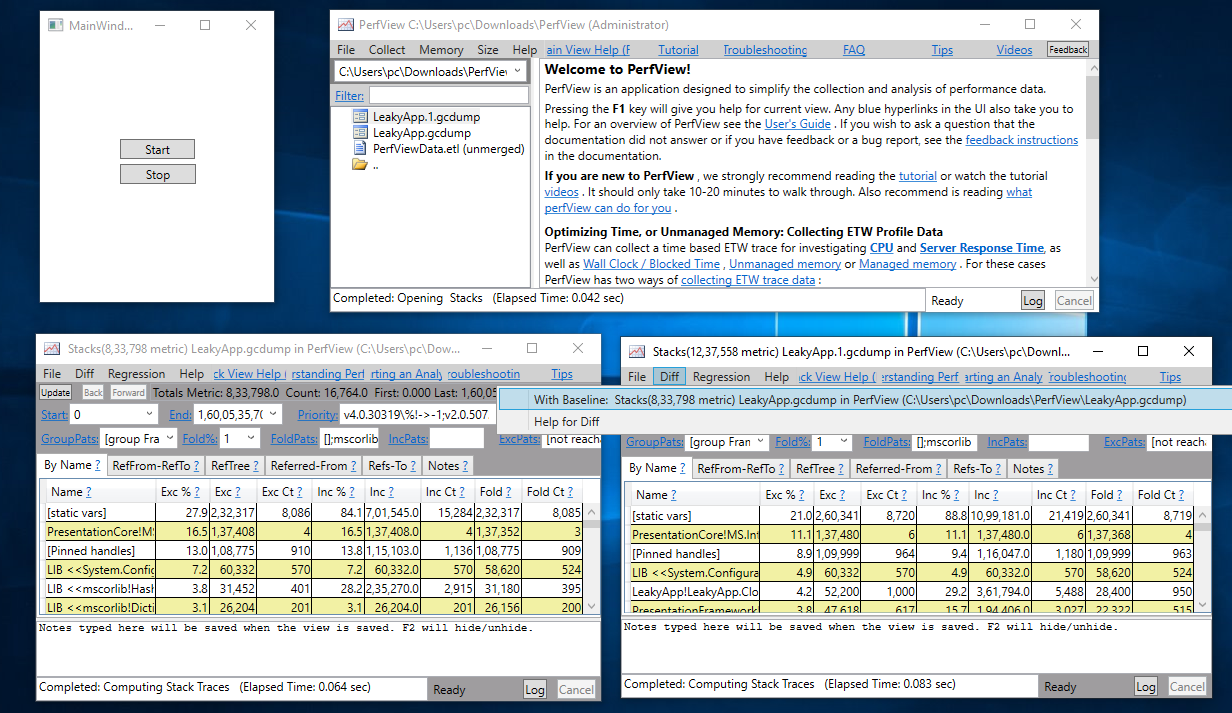Click table vertical scrollbar in LeakyApp.gcdump window
Viewport: 1232px width, 713px height.
point(593,559)
